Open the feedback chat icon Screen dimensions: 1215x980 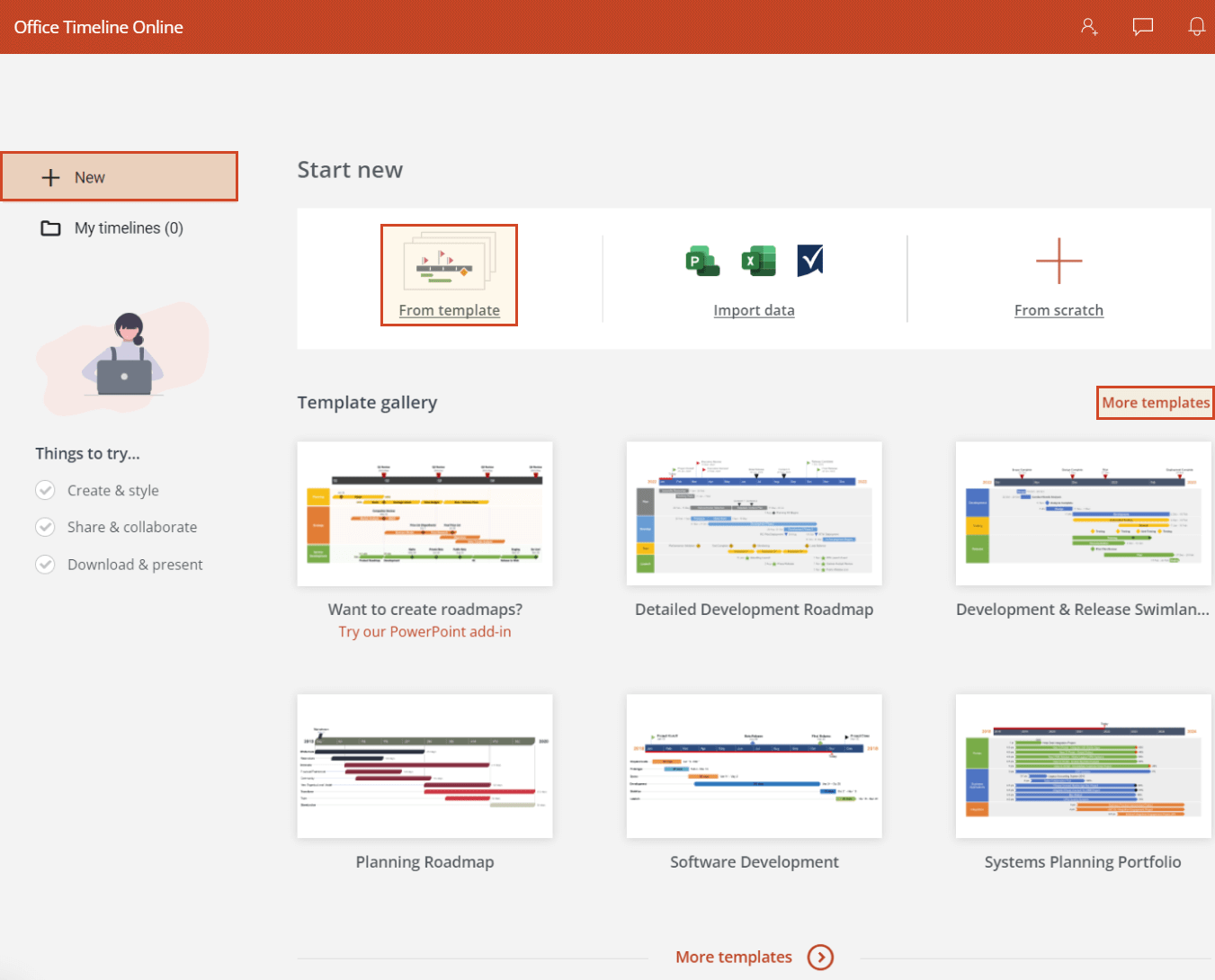coord(1142,27)
